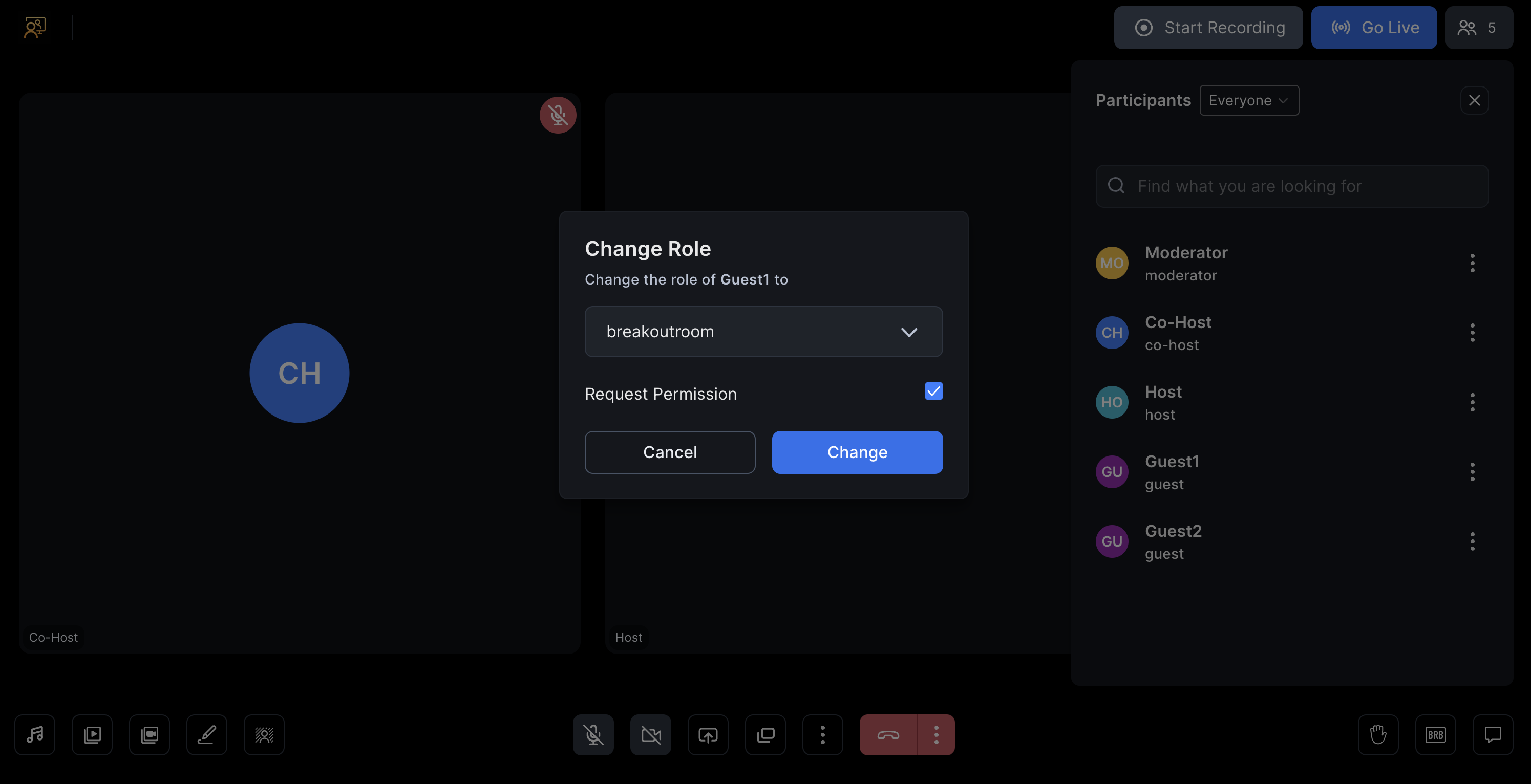Open virtual background effects icon
This screenshot has width=1531, height=784.
[x=264, y=735]
